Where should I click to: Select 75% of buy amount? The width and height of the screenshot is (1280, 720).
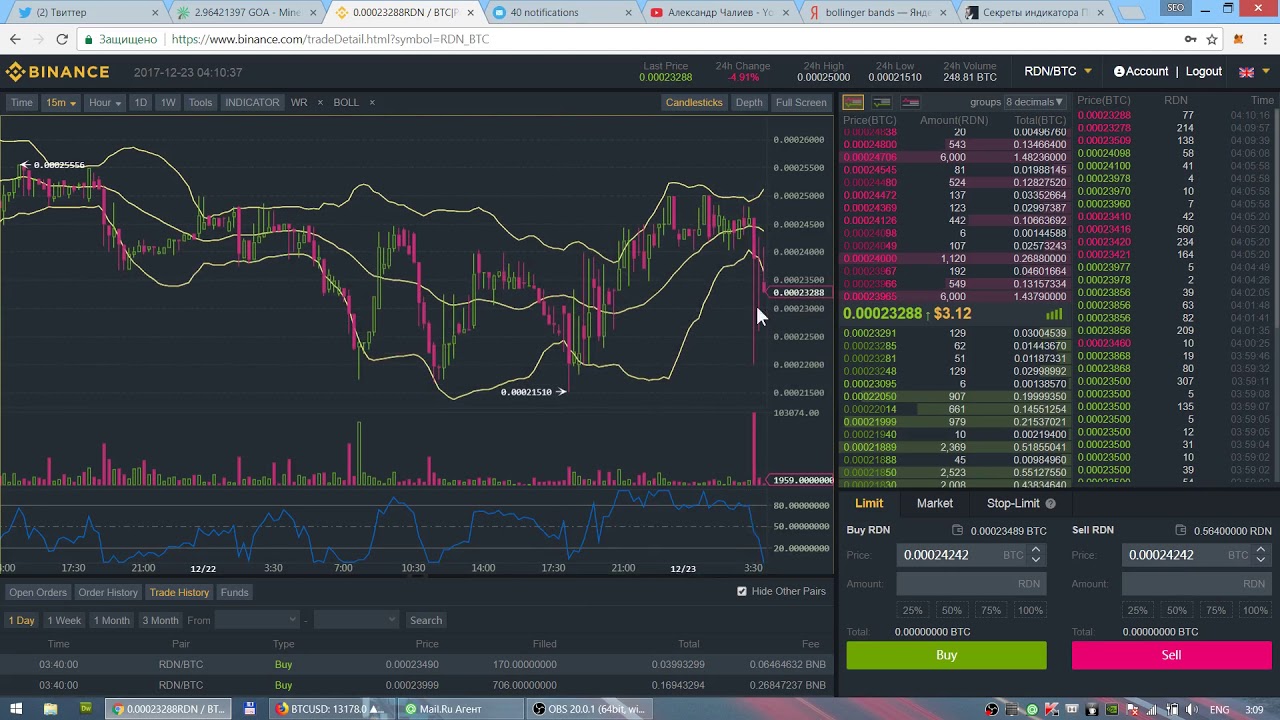point(990,610)
